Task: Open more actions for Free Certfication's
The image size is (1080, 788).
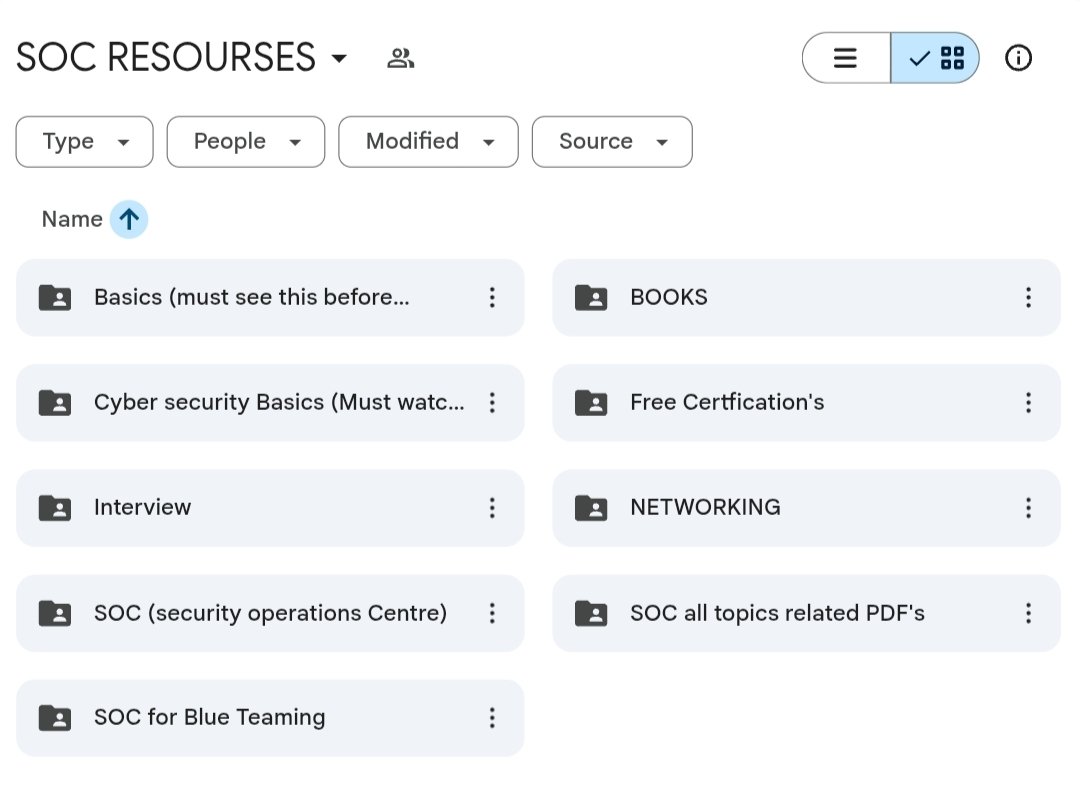Action: (x=1028, y=403)
